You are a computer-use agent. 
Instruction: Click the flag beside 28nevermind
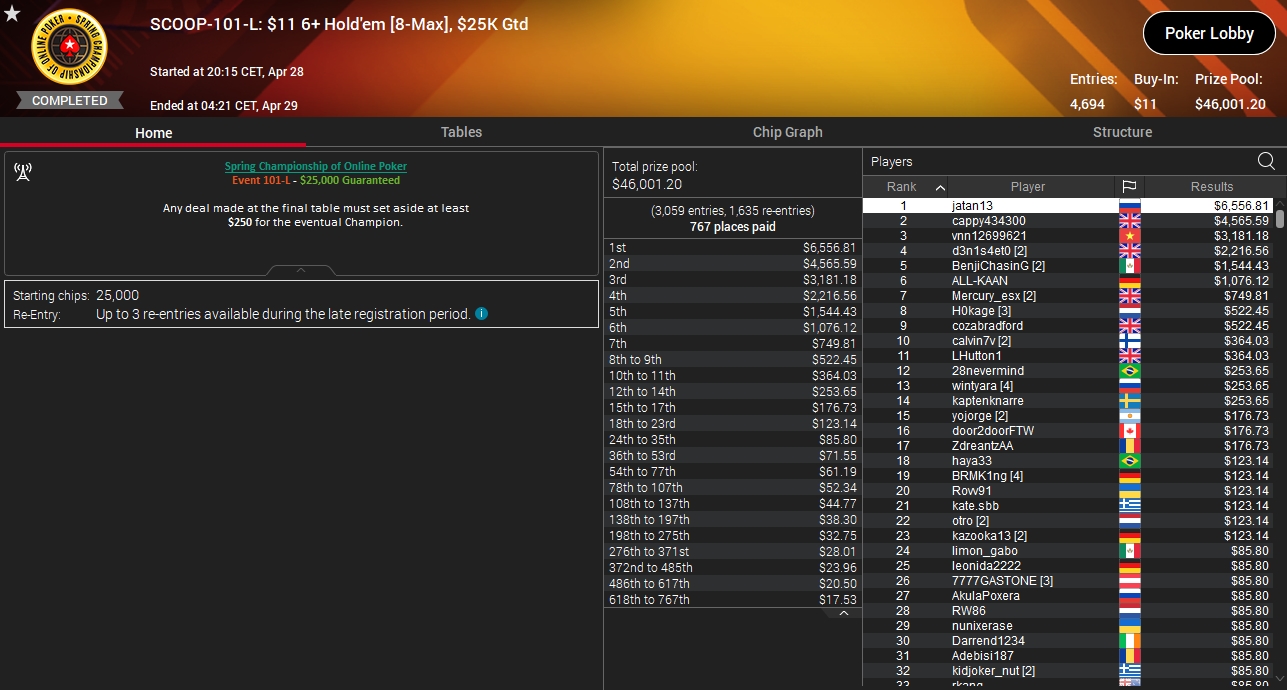[1129, 371]
